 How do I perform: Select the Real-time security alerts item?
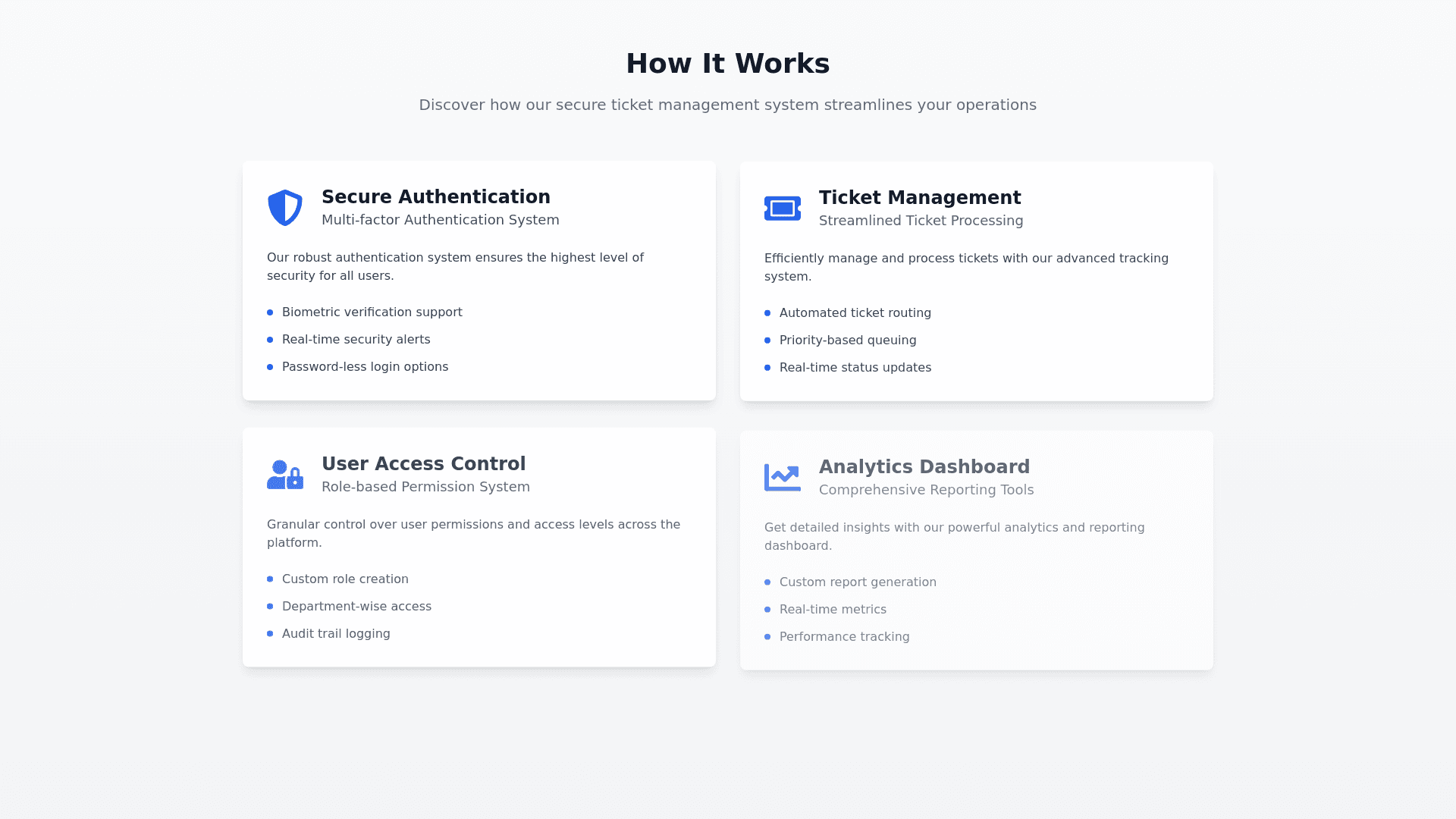click(356, 340)
